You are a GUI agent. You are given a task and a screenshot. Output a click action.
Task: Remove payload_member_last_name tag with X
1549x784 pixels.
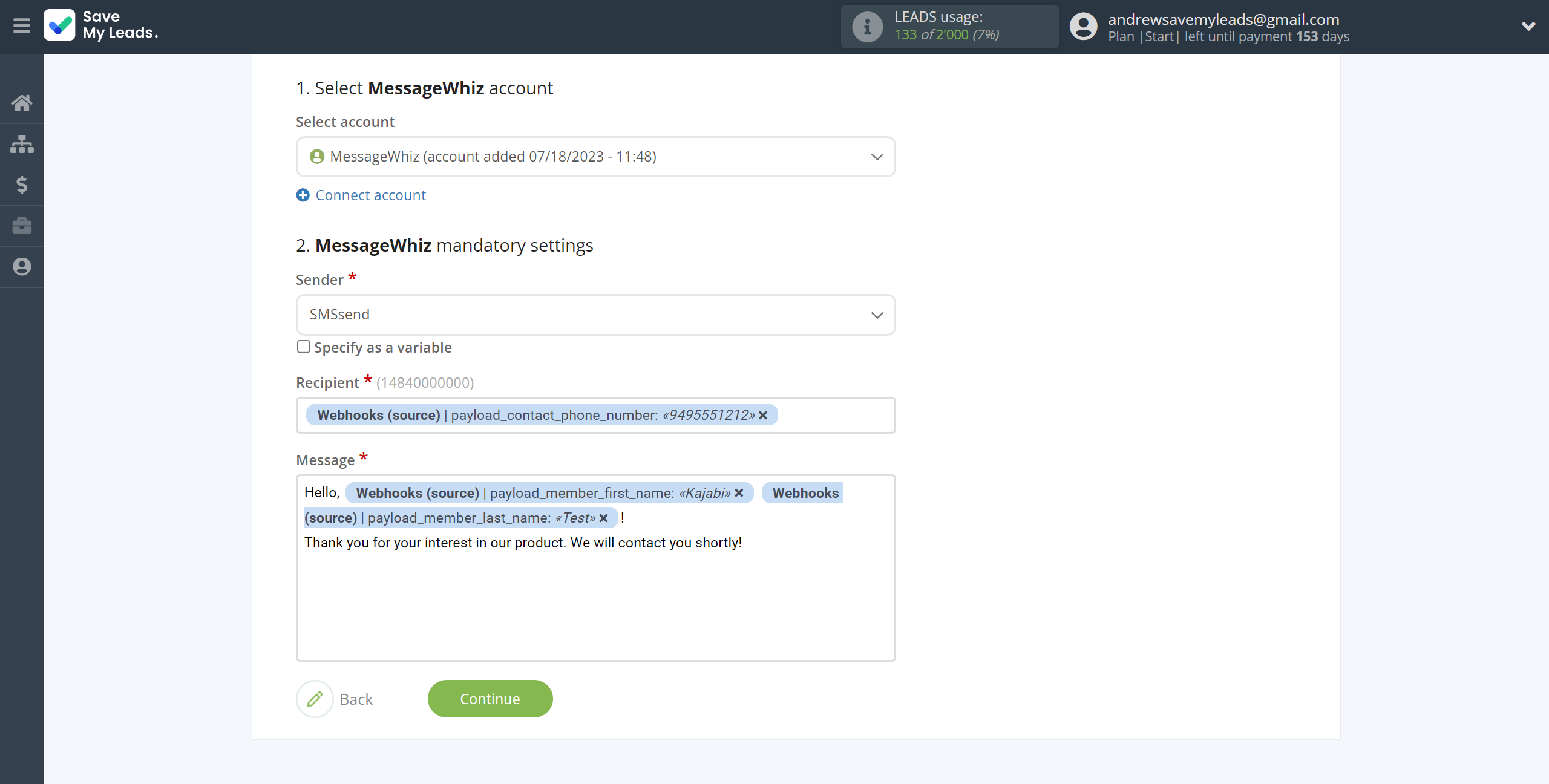[605, 517]
